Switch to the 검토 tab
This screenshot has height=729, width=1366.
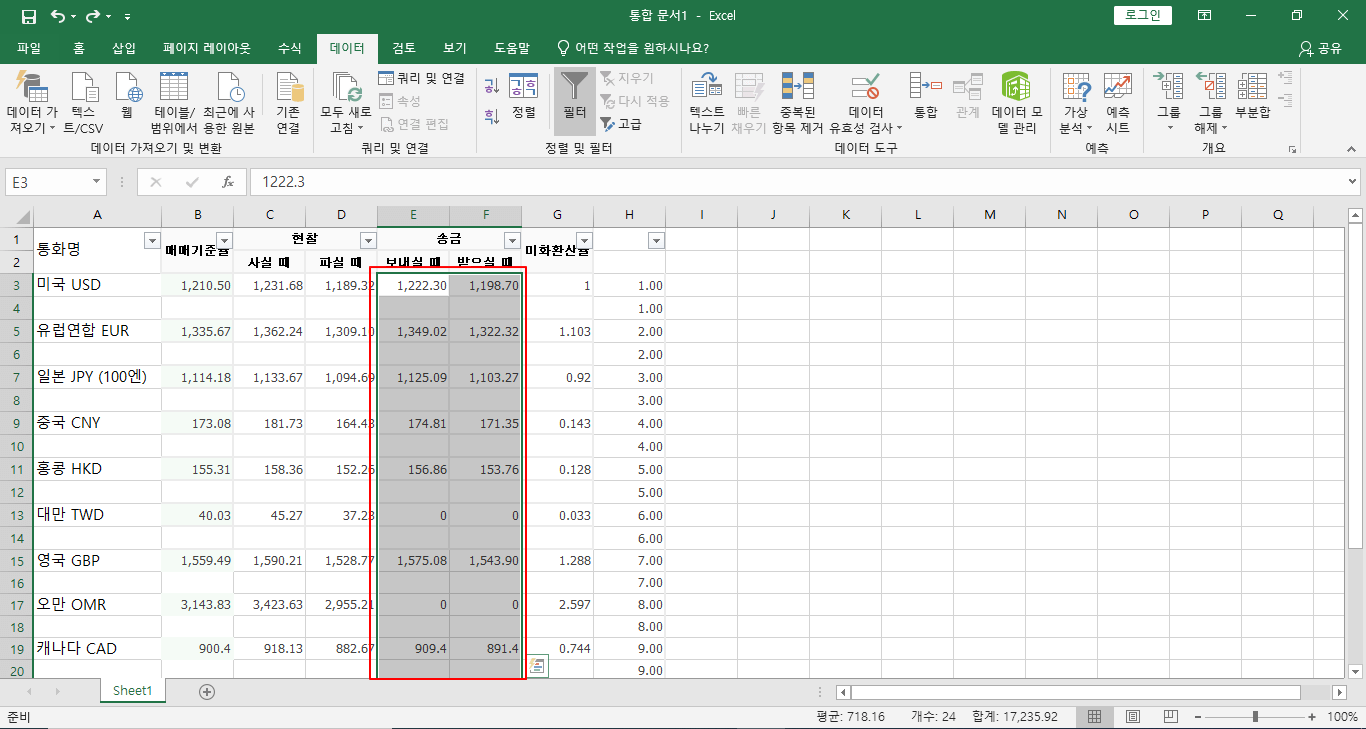(x=404, y=48)
